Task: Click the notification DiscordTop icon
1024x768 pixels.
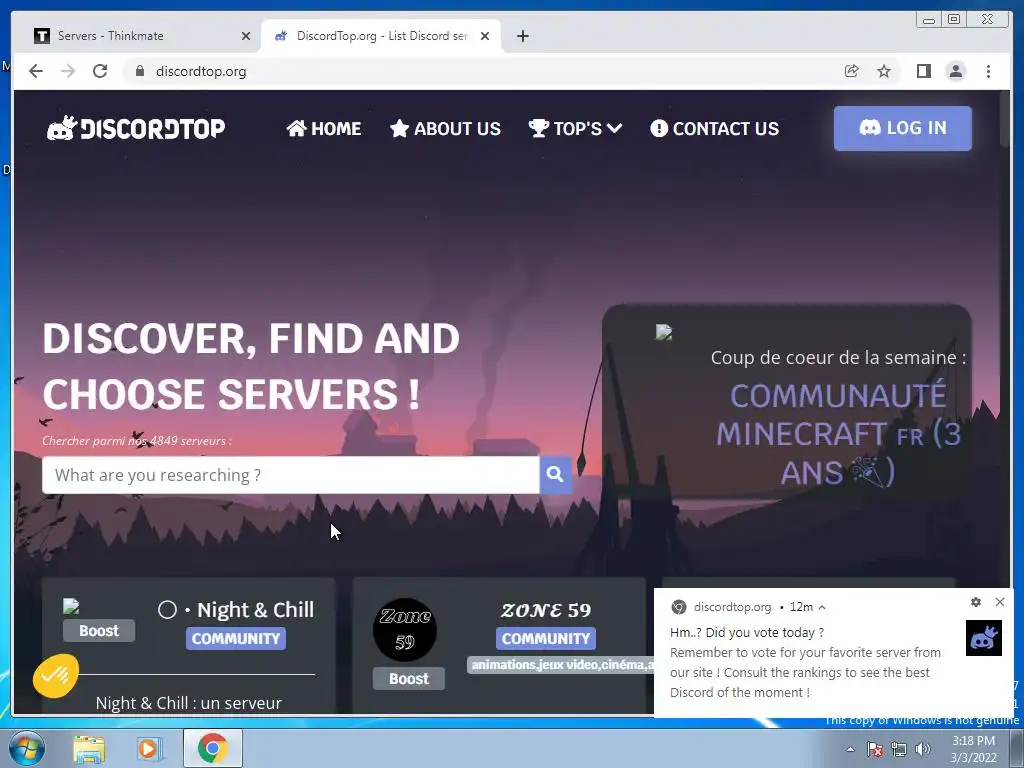Action: pos(984,637)
